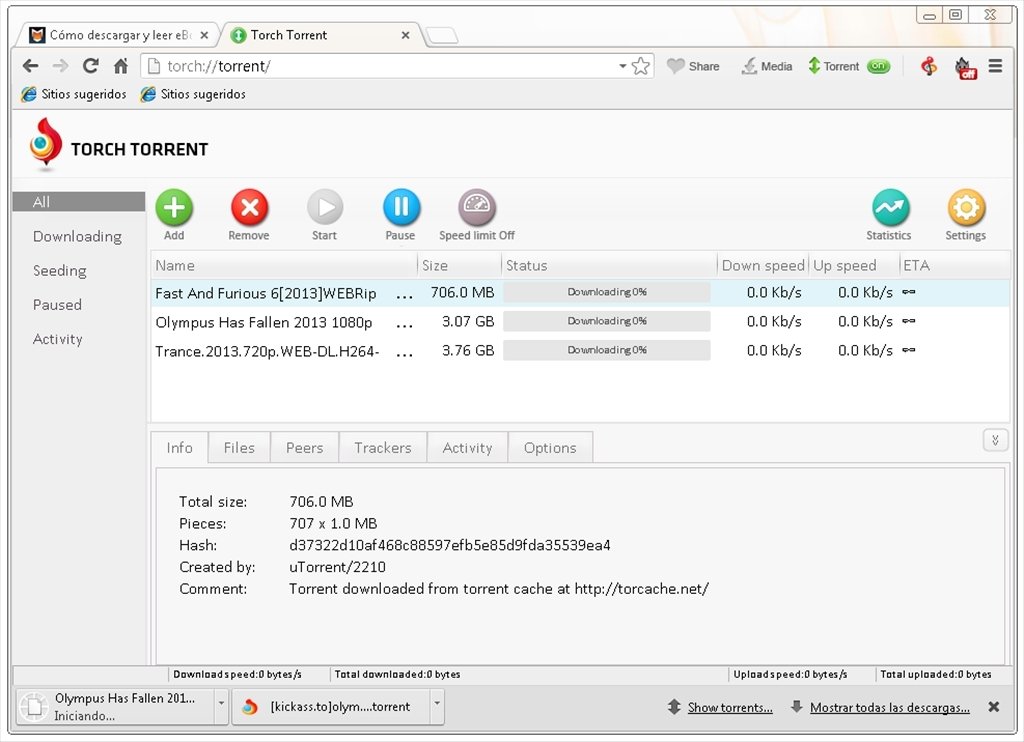The height and width of the screenshot is (742, 1024).
Task: Bookmark this page with the star icon
Action: pos(641,66)
